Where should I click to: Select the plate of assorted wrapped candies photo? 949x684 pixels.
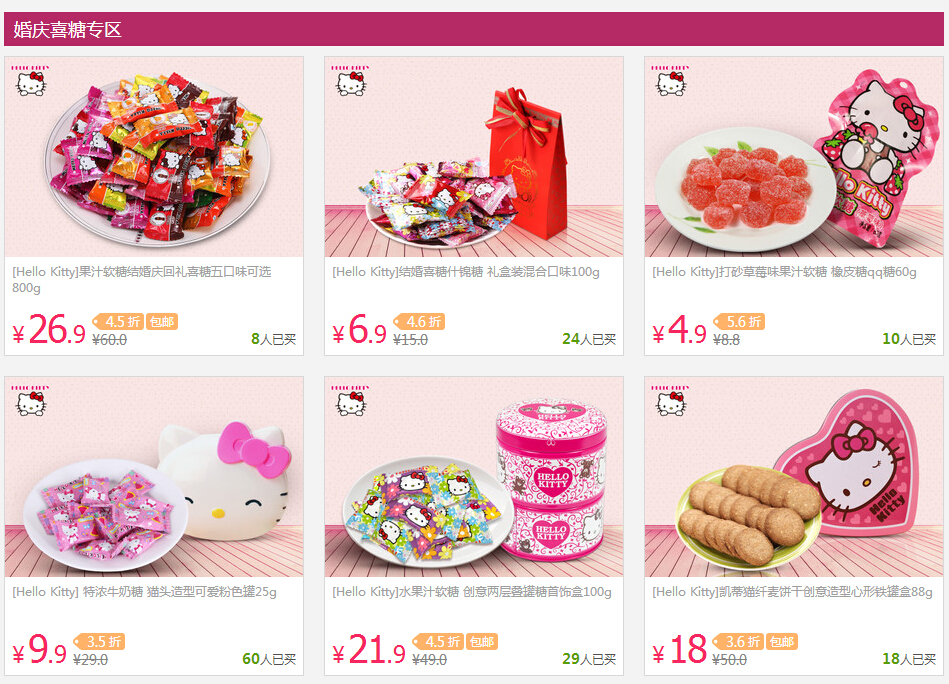coord(154,157)
